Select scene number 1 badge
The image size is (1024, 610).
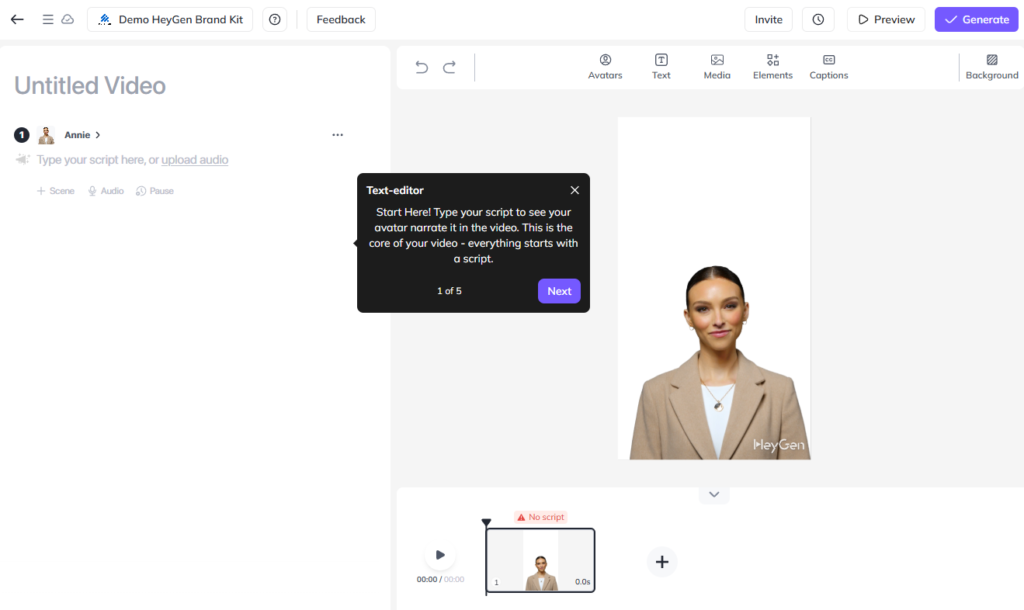[x=496, y=583]
